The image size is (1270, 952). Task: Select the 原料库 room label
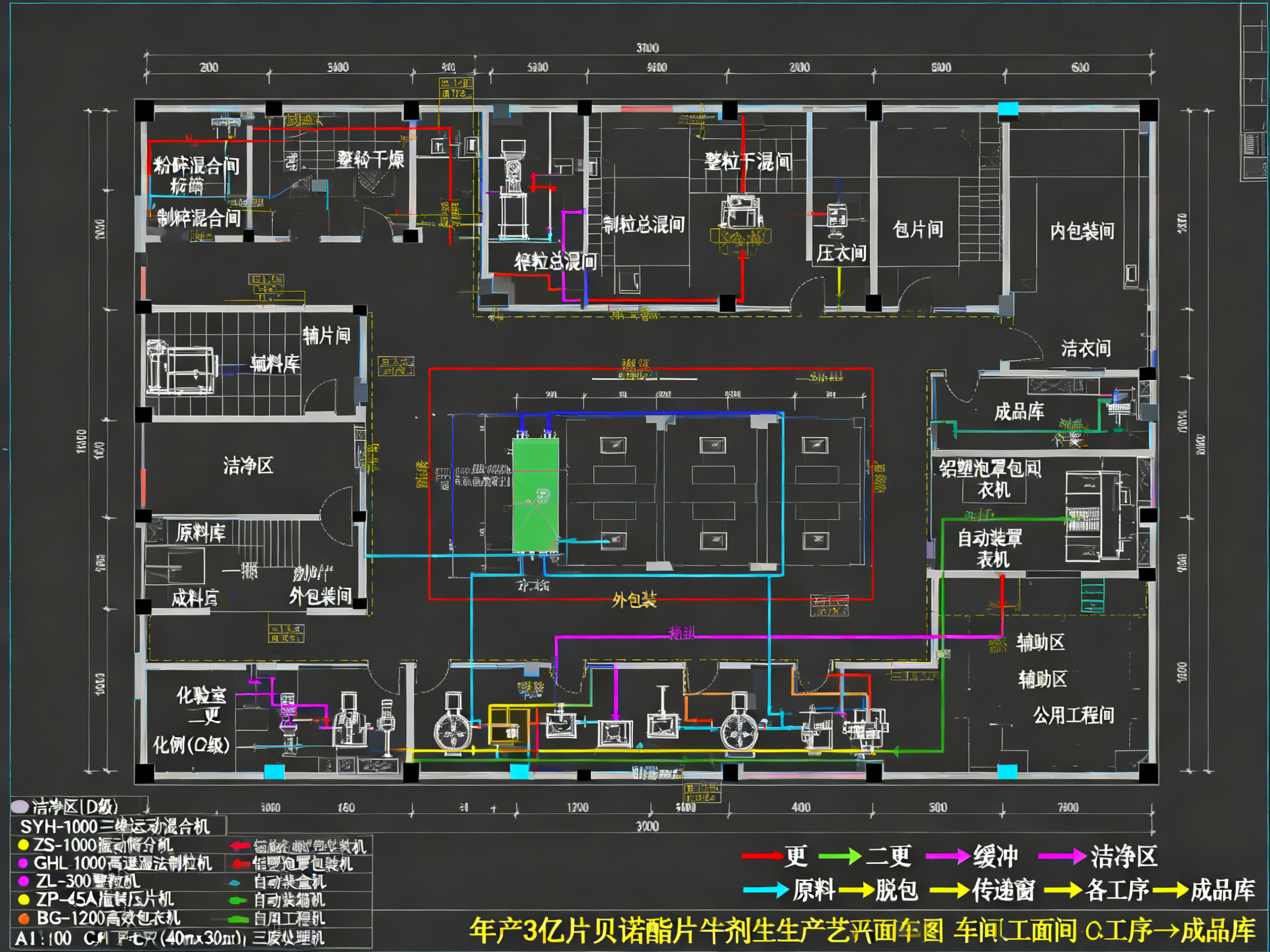[x=200, y=533]
